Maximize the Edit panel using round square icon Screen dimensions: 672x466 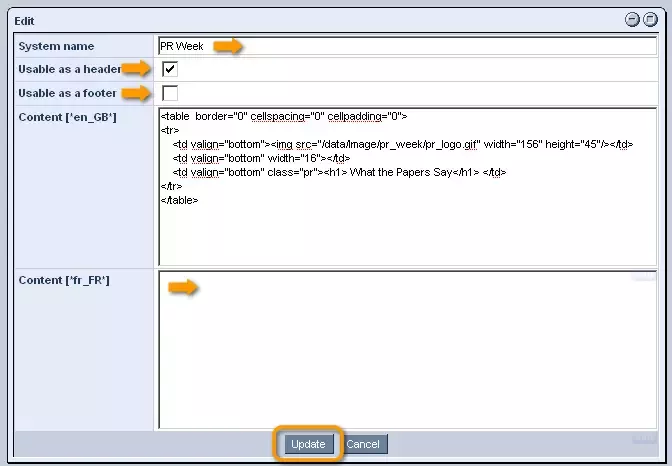pyautogui.click(x=649, y=19)
